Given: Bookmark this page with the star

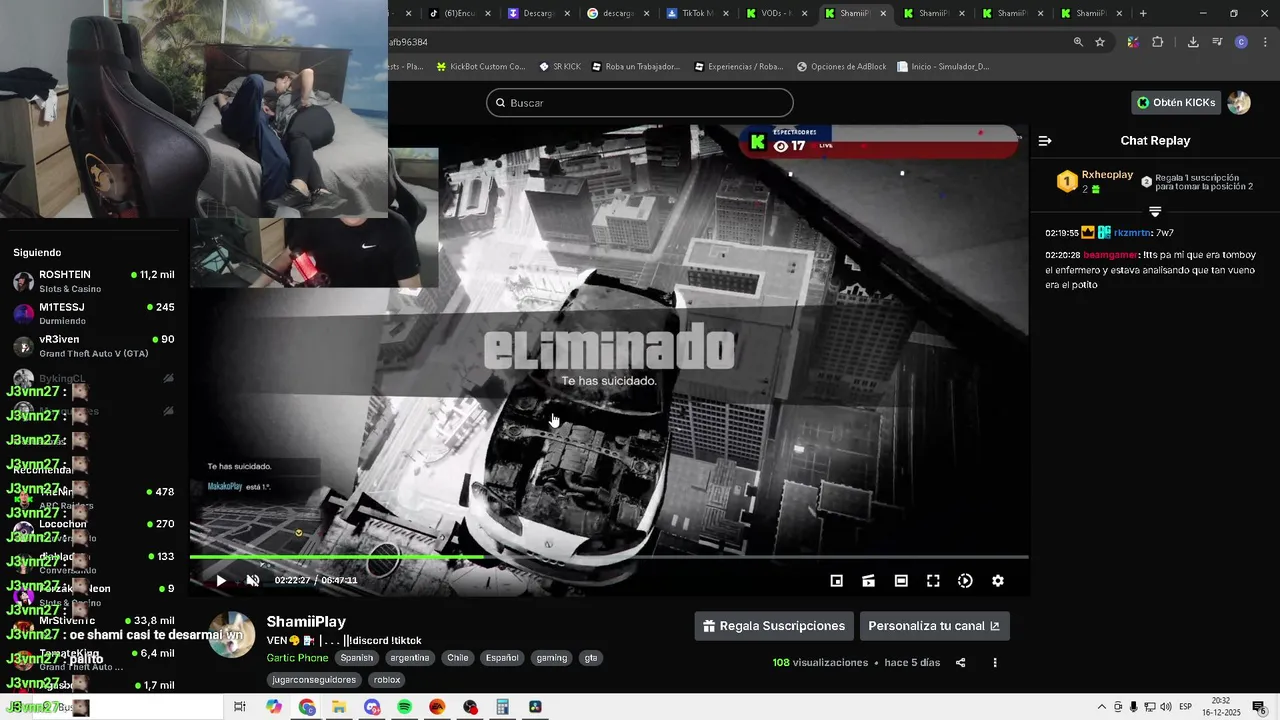Looking at the screenshot, I should pos(1100,42).
